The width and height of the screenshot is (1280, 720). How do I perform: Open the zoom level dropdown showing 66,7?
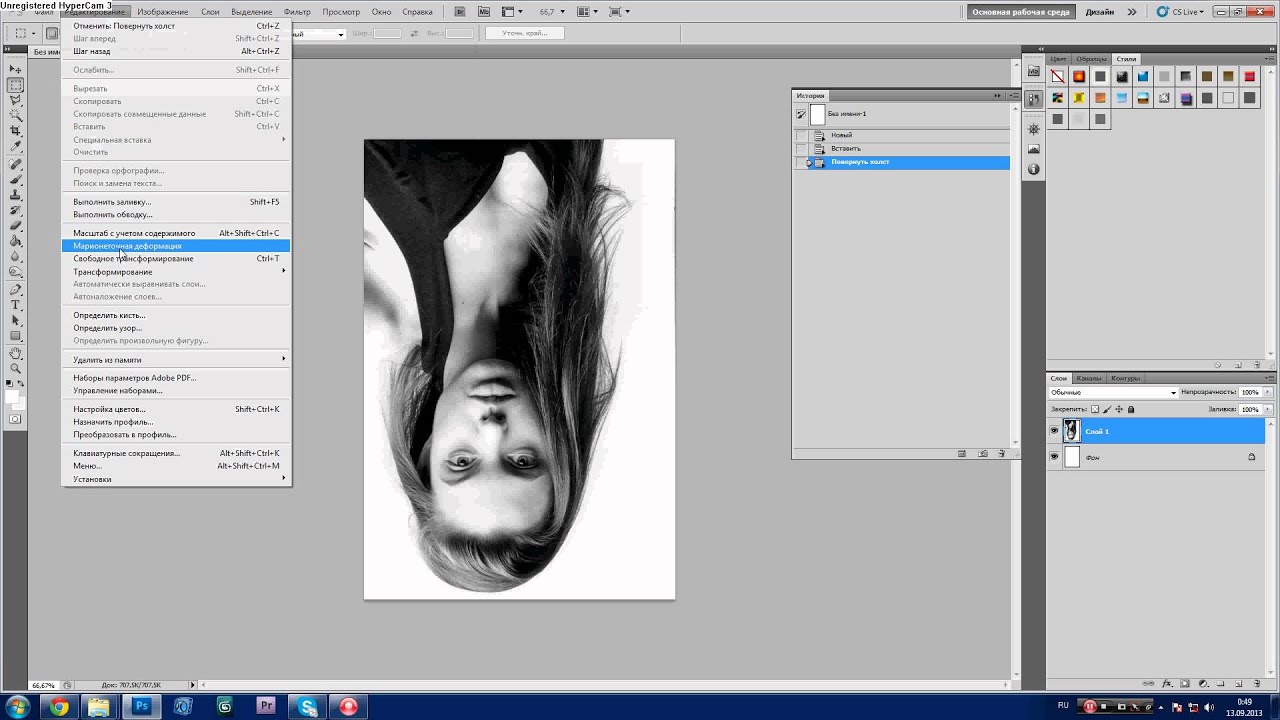[x=561, y=12]
